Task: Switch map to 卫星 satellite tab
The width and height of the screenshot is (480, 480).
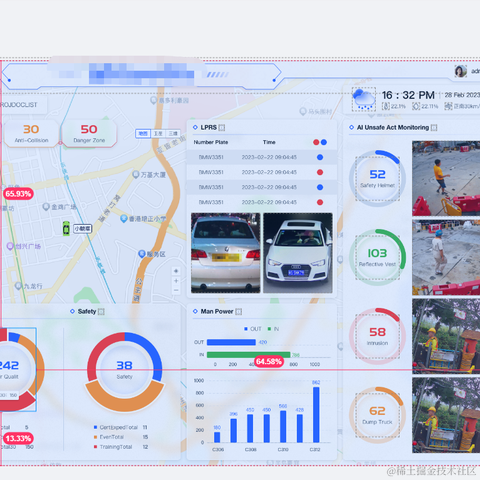Action: tap(158, 134)
